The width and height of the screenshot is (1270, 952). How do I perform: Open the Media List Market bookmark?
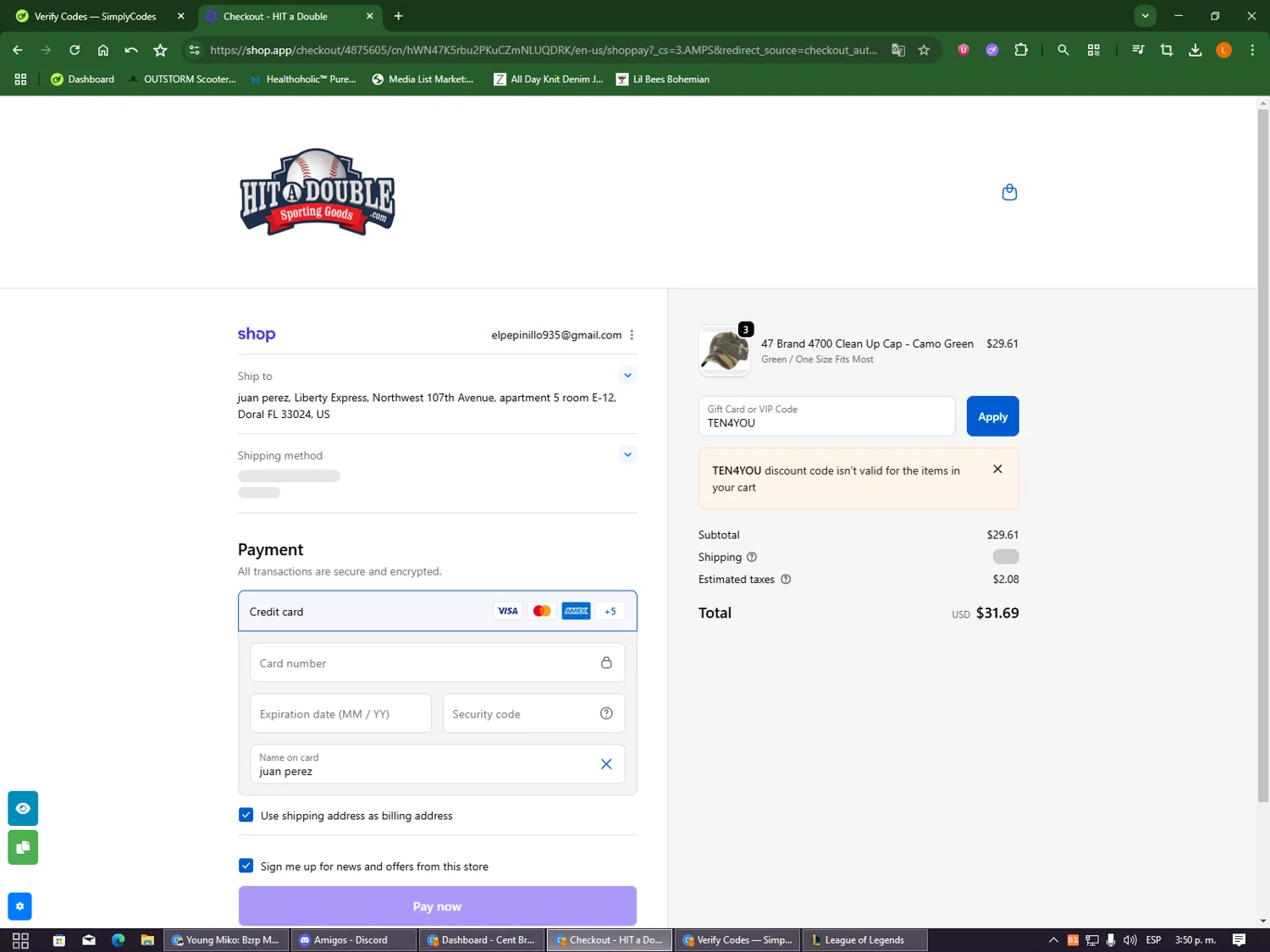(x=422, y=79)
